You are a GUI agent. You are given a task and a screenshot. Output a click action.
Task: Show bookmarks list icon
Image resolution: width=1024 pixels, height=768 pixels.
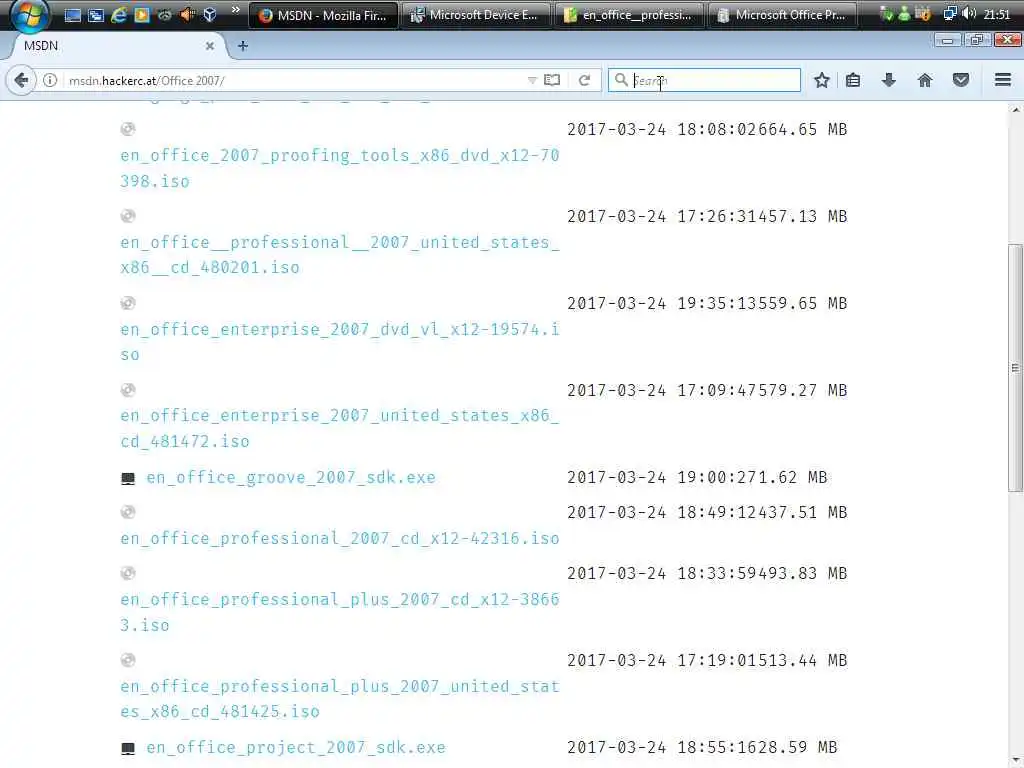point(853,80)
